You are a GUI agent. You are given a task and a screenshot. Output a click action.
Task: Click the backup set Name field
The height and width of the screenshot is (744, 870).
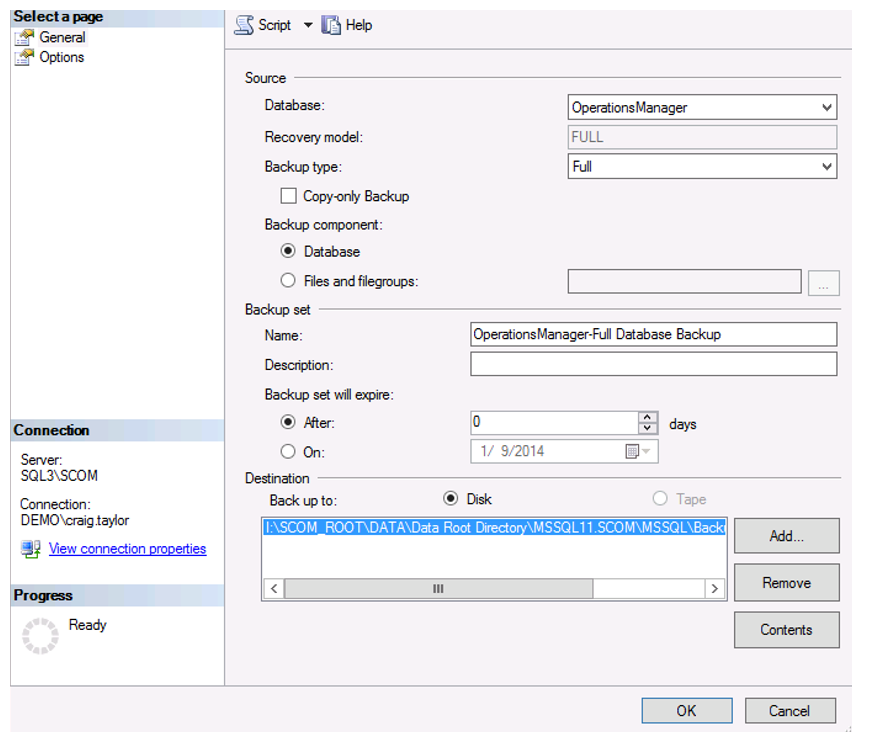pyautogui.click(x=654, y=335)
